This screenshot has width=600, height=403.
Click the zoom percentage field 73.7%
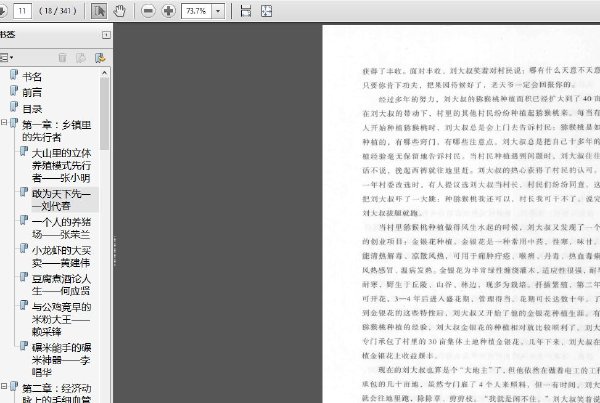[x=197, y=11]
